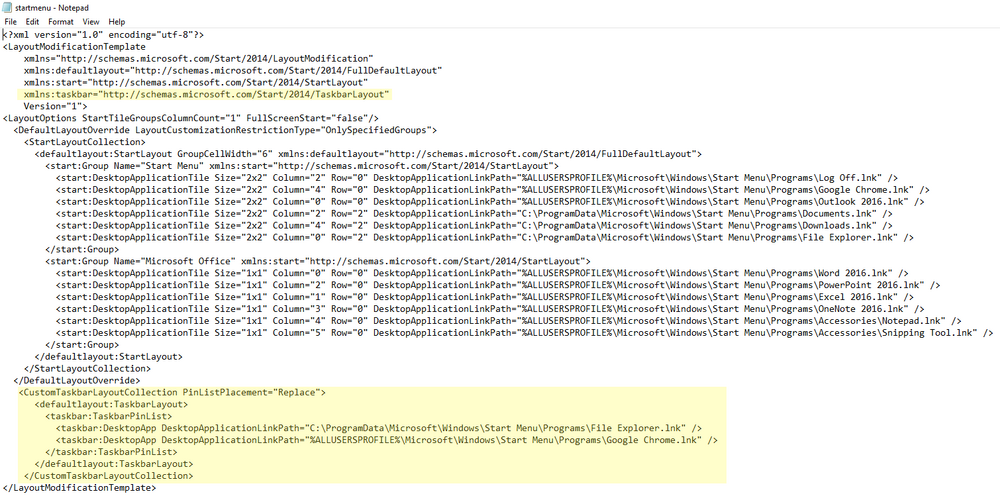This screenshot has width=1000, height=500.
Task: Open the Edit menu
Action: click(33, 22)
